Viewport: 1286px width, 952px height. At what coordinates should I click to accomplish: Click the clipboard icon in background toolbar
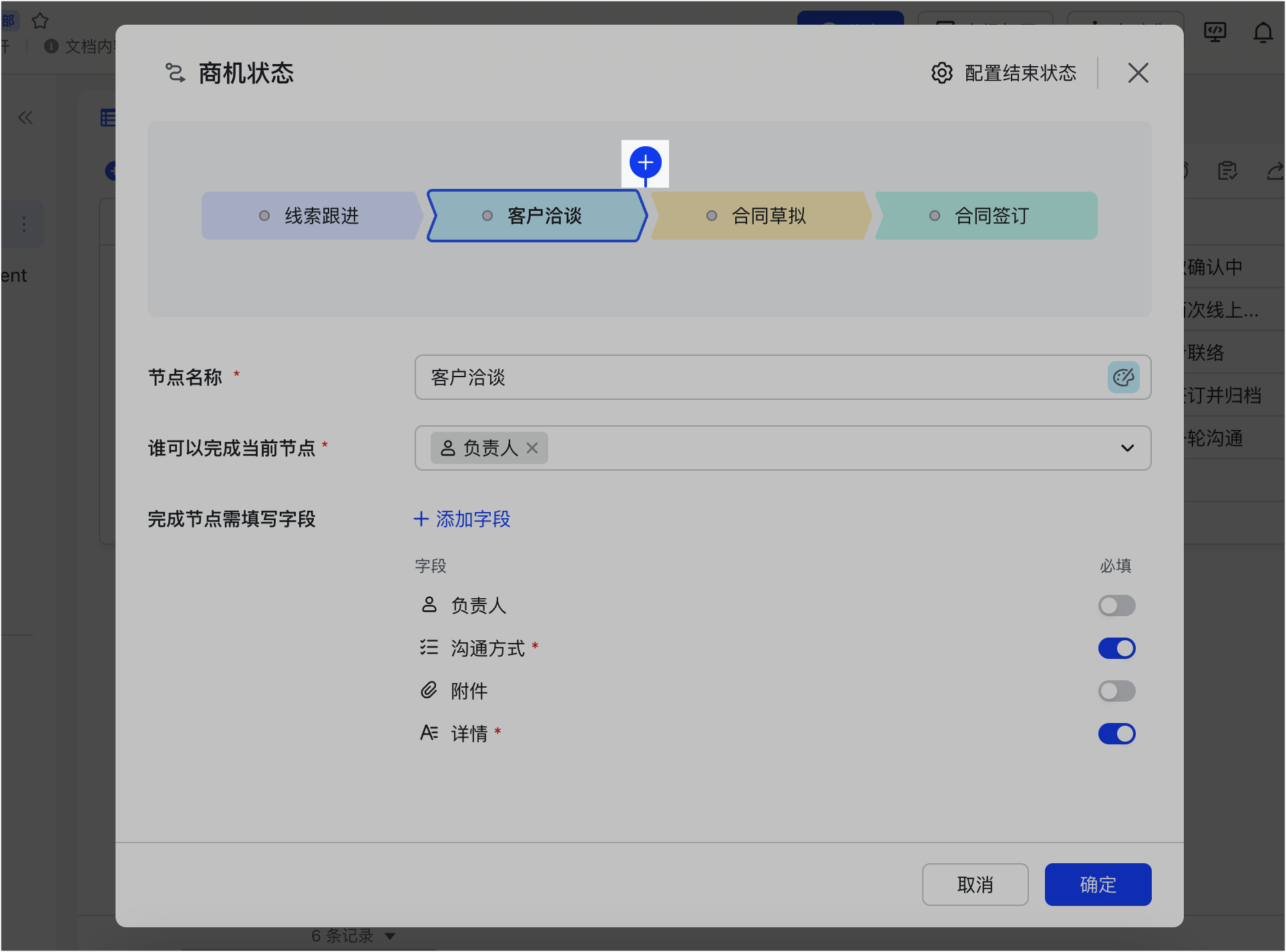[1227, 172]
